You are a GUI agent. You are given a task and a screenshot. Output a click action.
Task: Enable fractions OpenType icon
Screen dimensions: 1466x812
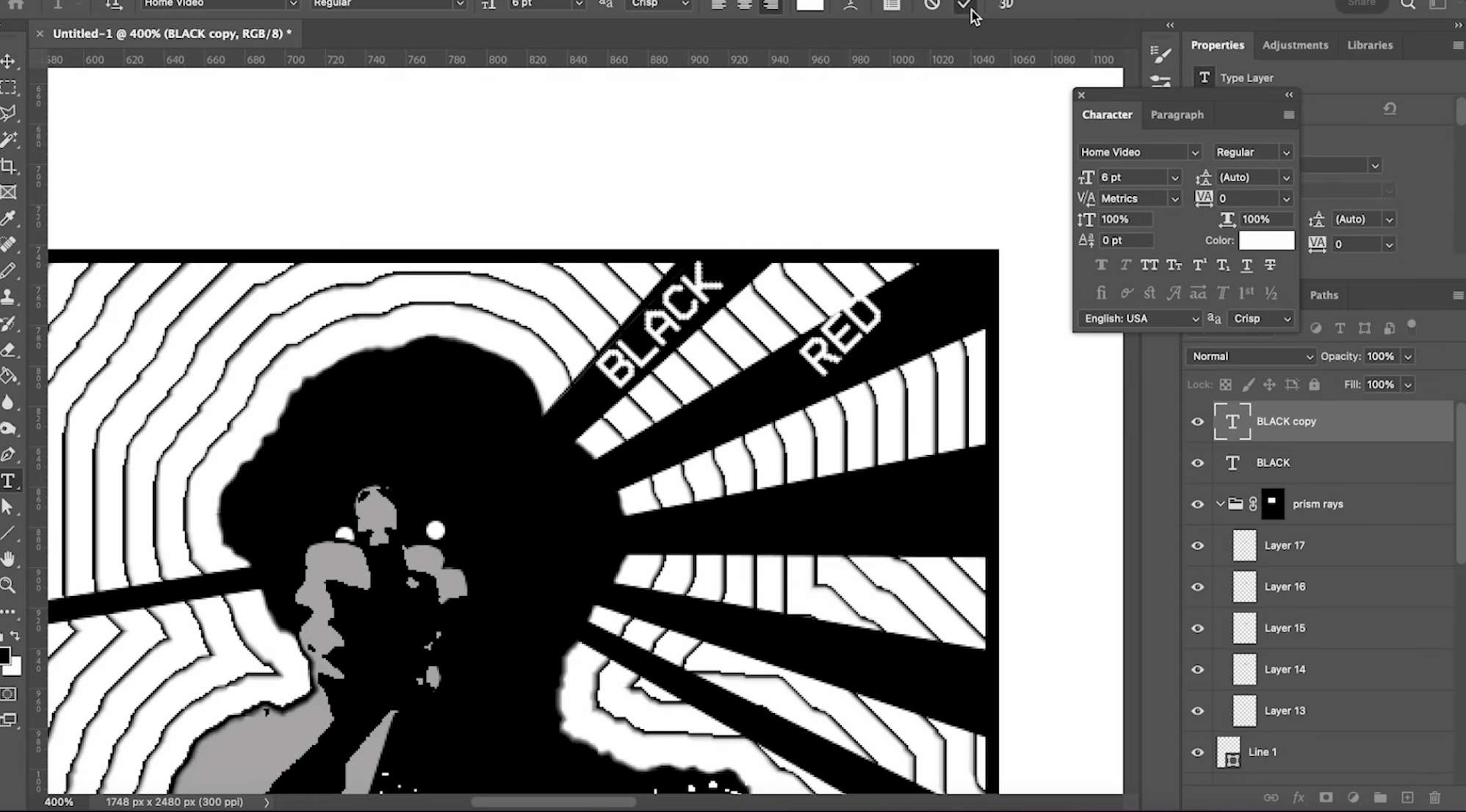tap(1271, 293)
